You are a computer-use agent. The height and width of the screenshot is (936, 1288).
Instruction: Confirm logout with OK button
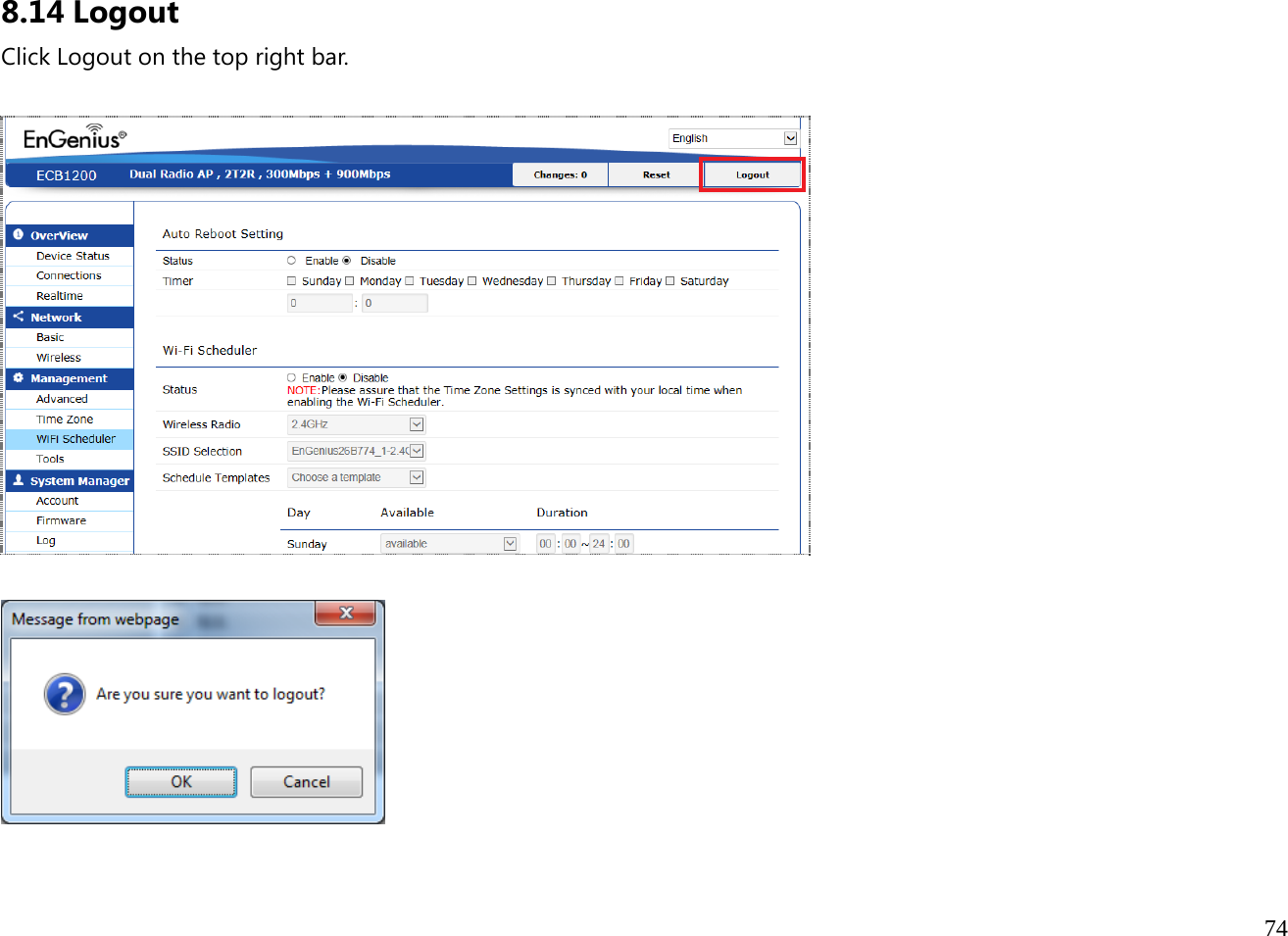181,782
